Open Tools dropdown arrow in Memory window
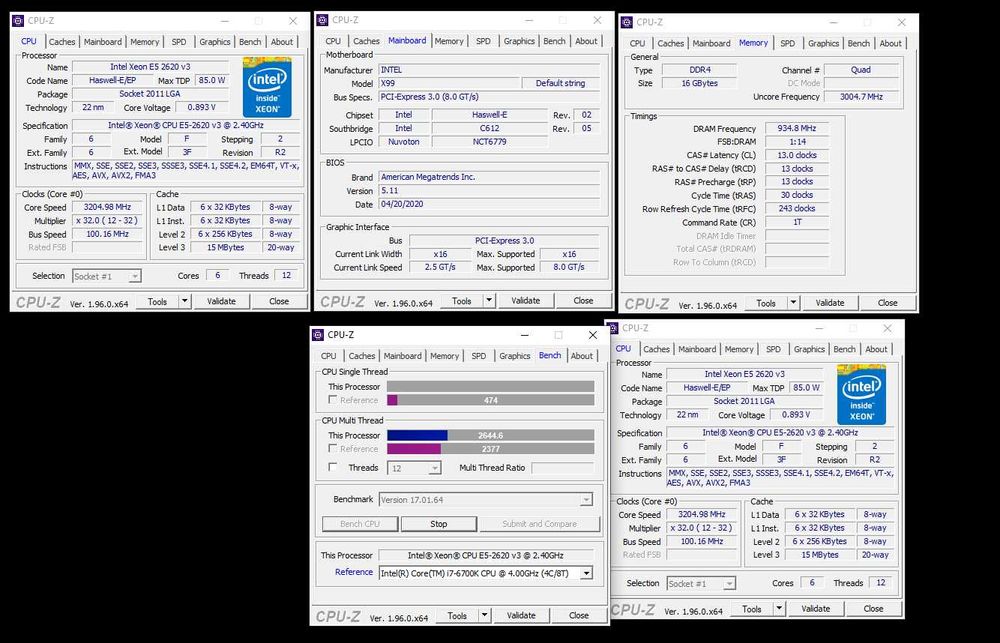 pos(793,303)
